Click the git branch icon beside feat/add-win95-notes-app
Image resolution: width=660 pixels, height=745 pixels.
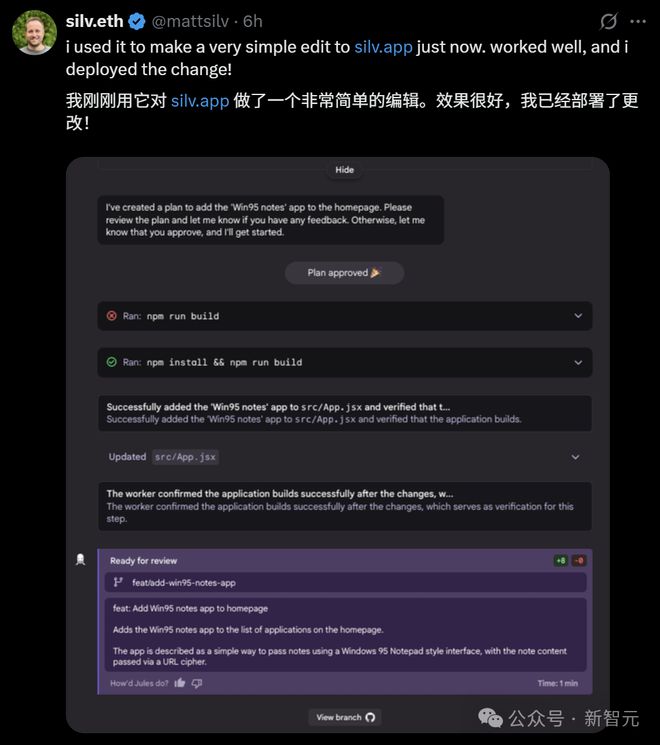click(x=118, y=582)
